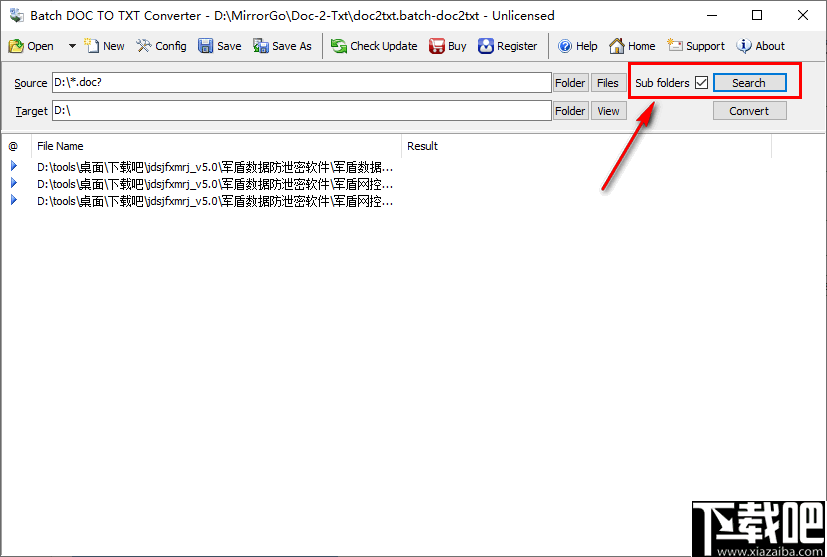Open the Config settings
Screen dimensions: 827x557
coord(161,46)
